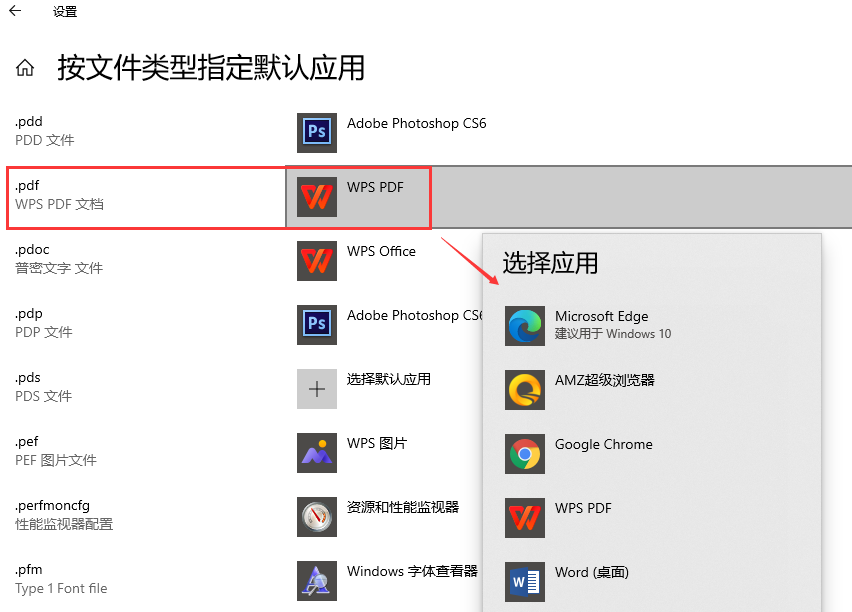Click Windows 字体查看器 icon for .pfm
The height and width of the screenshot is (612, 852).
pos(317,580)
